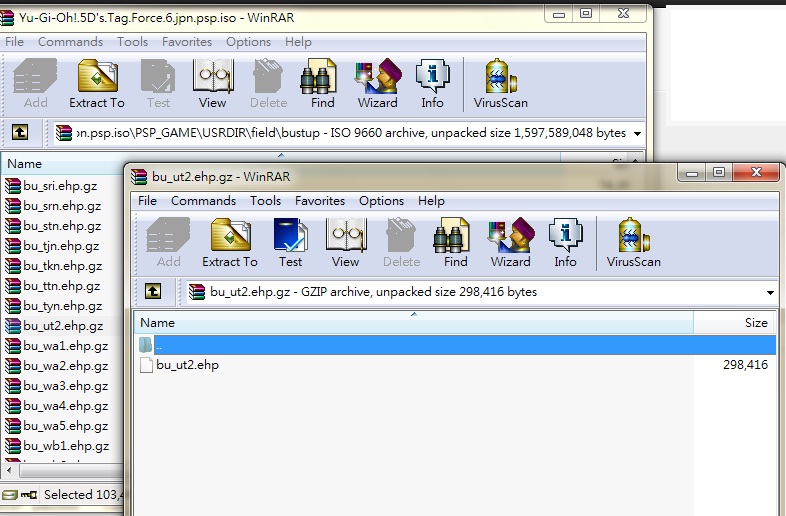Open Help menu in Yu-Gi-Oh iso window
This screenshot has width=786, height=516.
pos(298,42)
